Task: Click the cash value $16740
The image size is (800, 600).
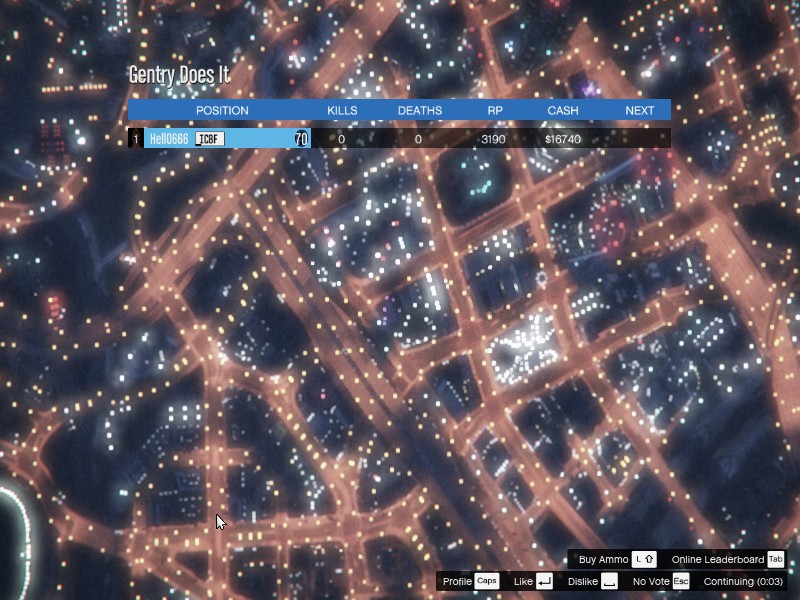Action: coord(563,139)
